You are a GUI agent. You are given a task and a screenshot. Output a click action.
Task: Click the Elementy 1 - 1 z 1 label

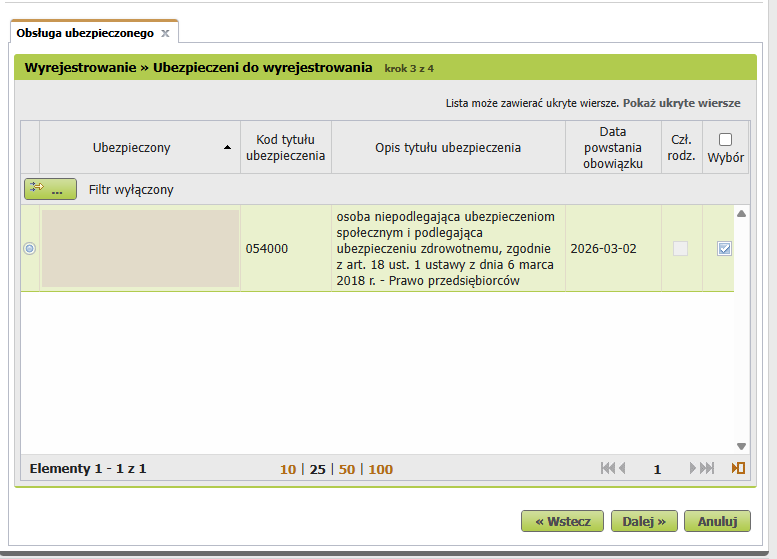[x=88, y=468]
